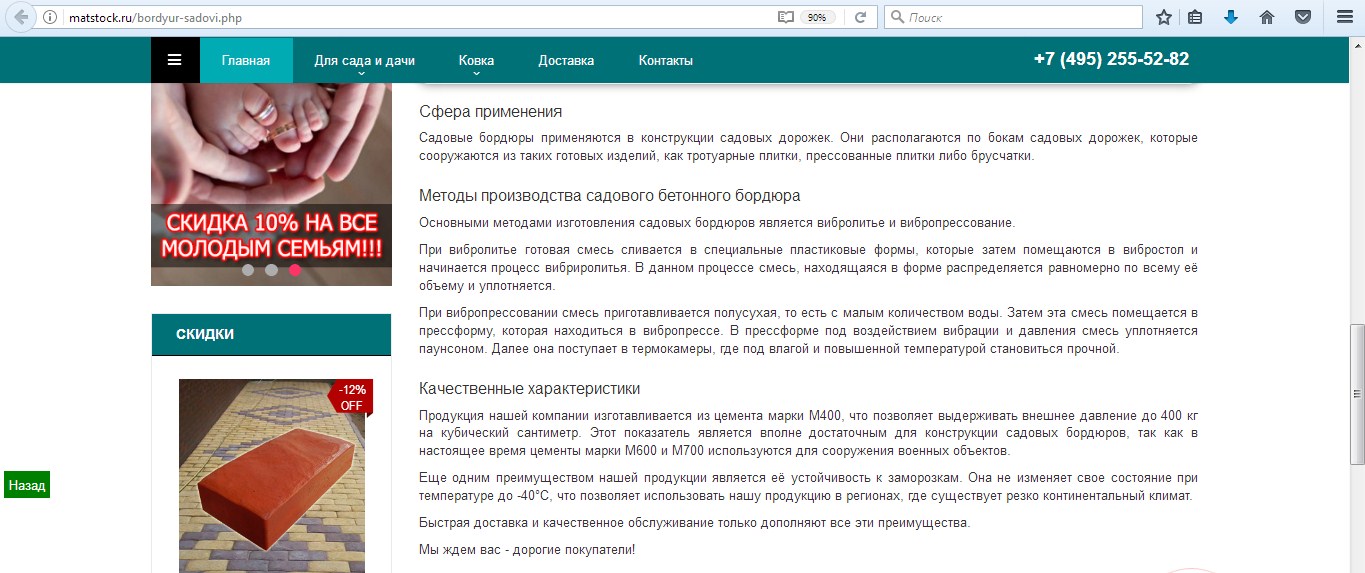Click the СКИДКИ section header
Screen dimensions: 1365x573
tap(271, 334)
